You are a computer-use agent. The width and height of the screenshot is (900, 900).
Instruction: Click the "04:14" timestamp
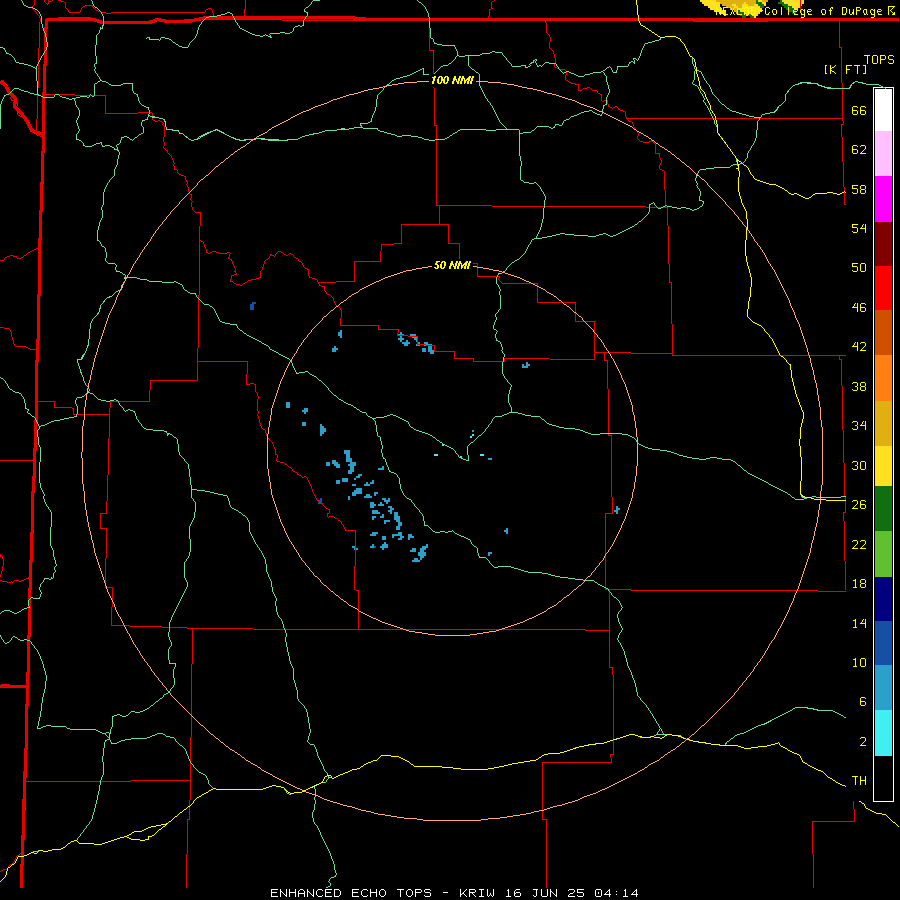[x=616, y=893]
